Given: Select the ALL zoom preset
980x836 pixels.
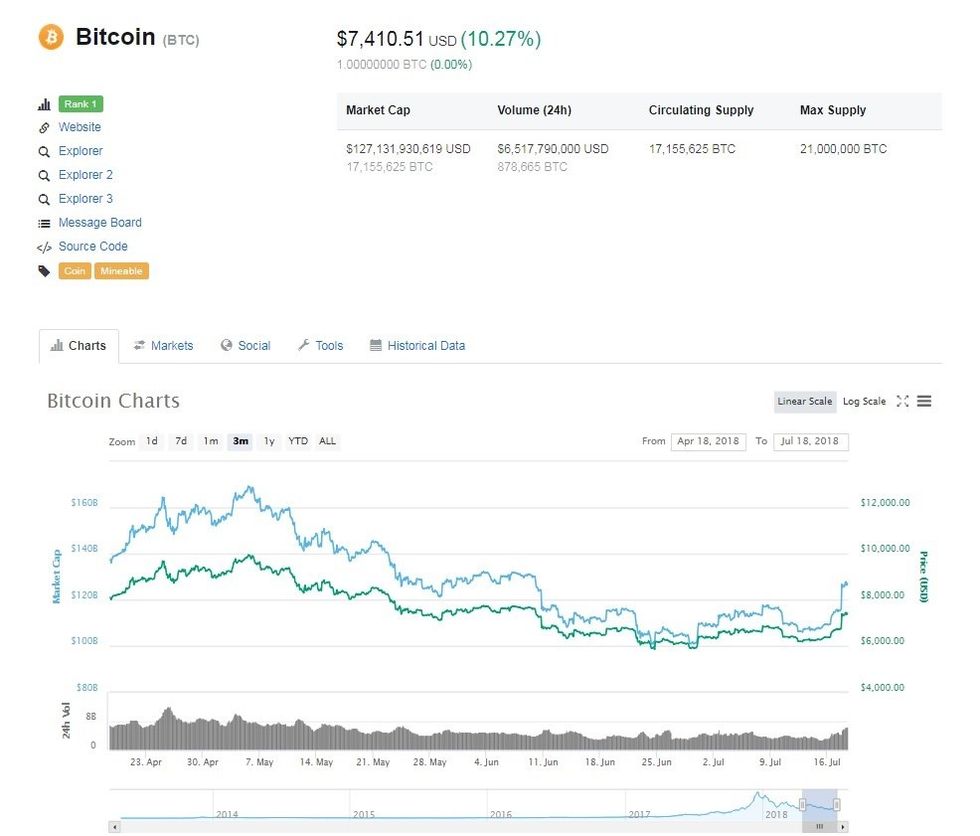Looking at the screenshot, I should coord(326,441).
